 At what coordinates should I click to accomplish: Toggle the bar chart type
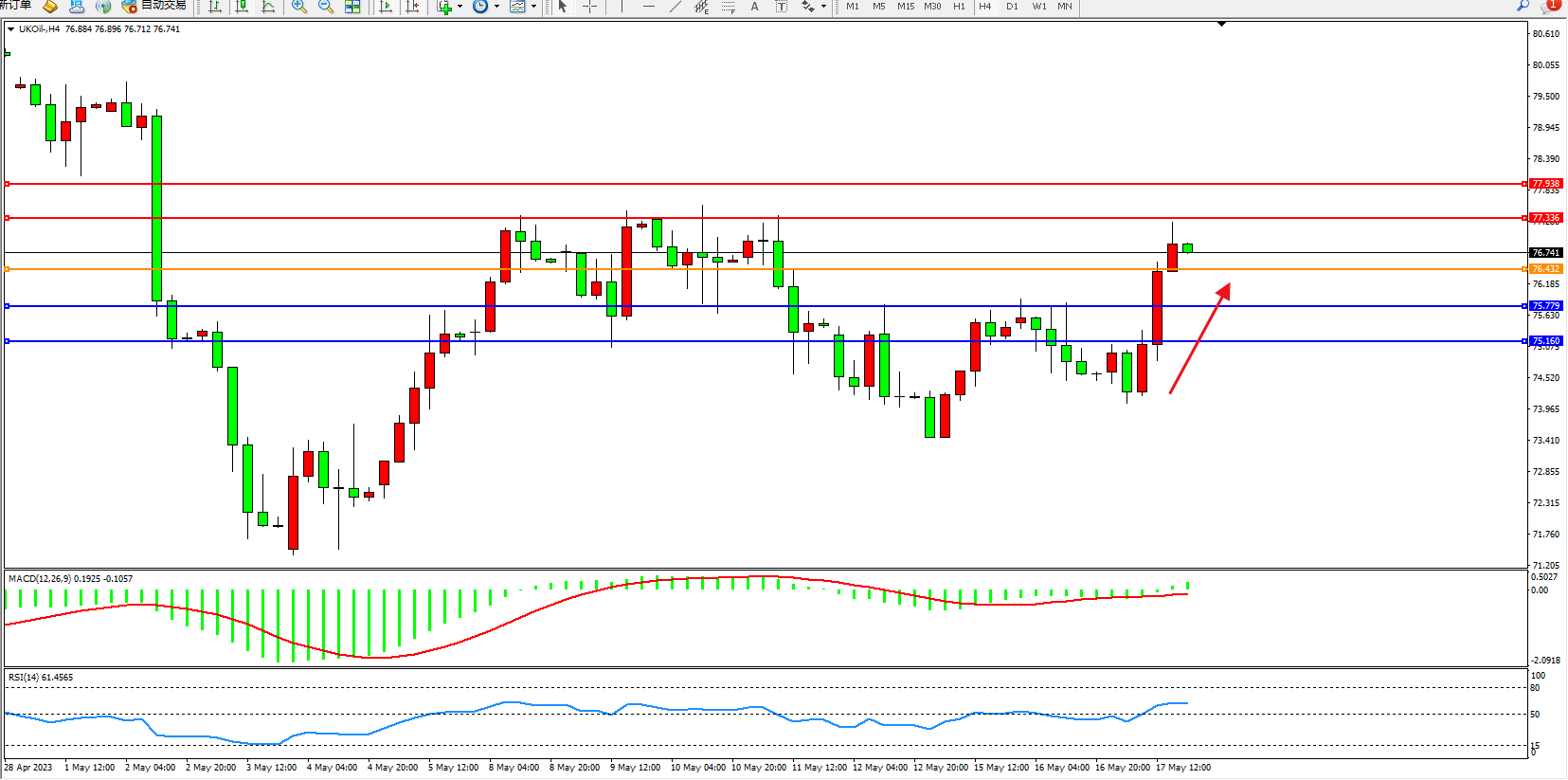[215, 7]
